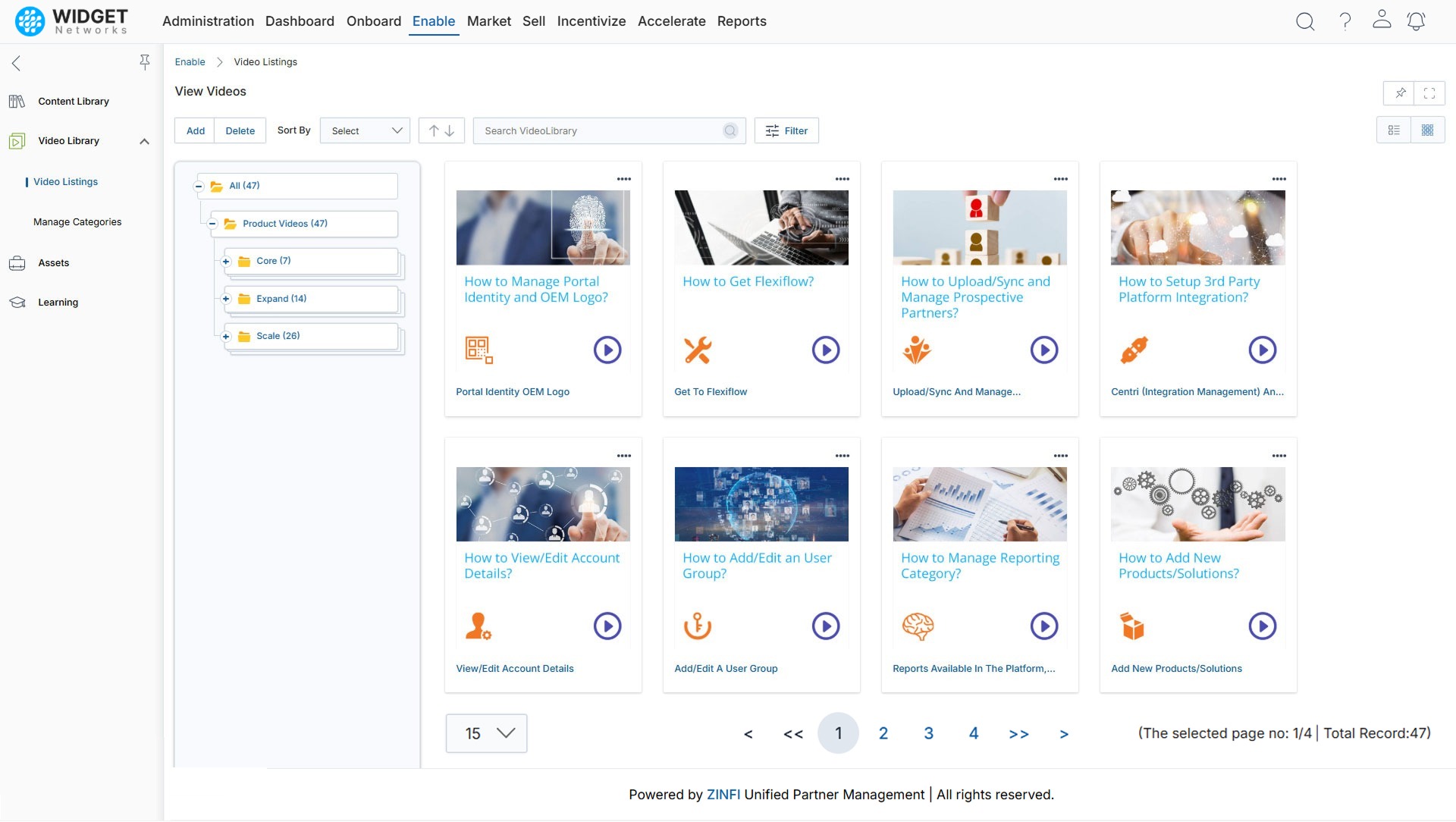The width and height of the screenshot is (1456, 822).
Task: Play the How to Get Flexiflow video
Action: (x=826, y=350)
